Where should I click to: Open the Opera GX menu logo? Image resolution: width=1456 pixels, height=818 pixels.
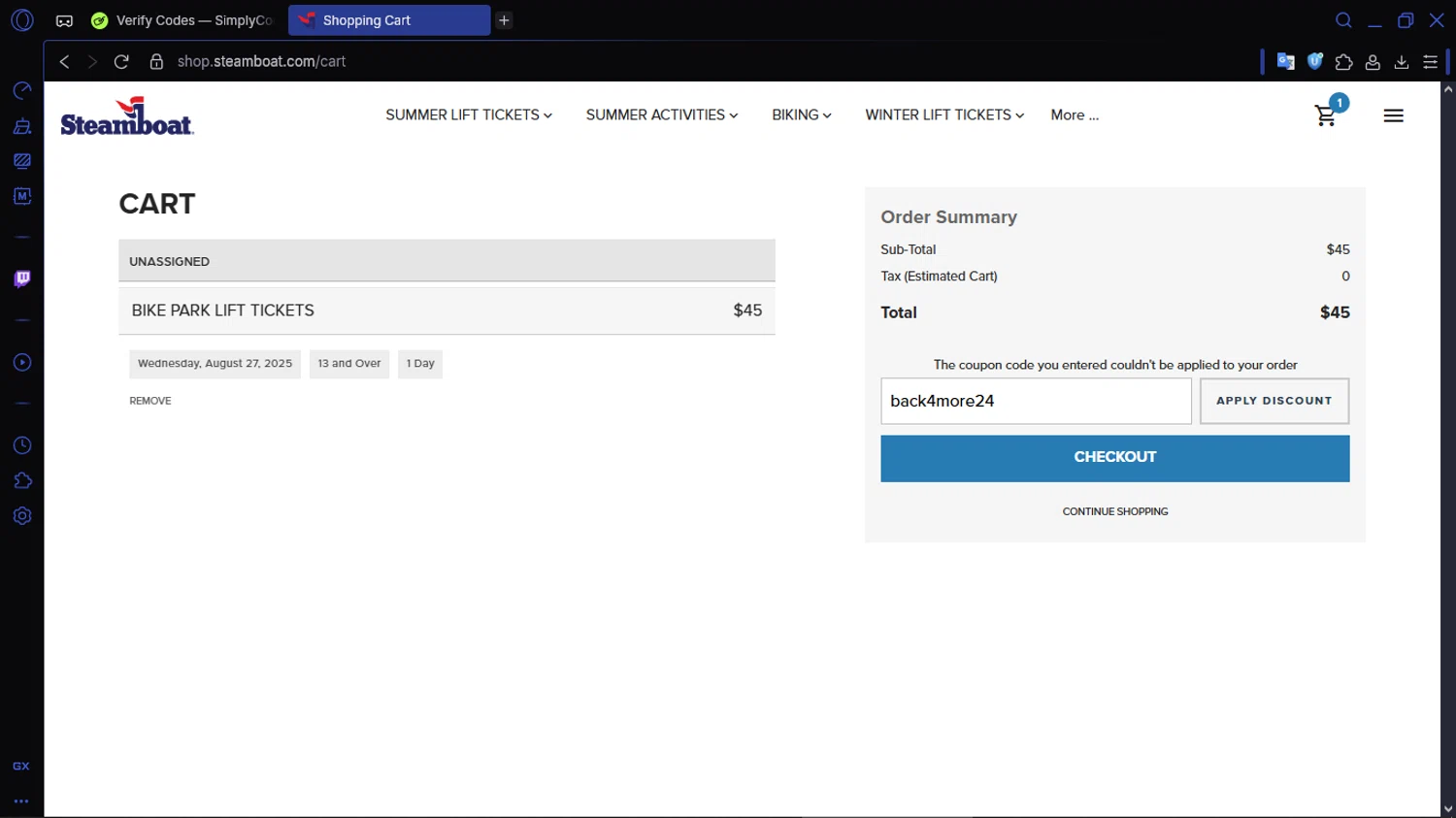(22, 19)
